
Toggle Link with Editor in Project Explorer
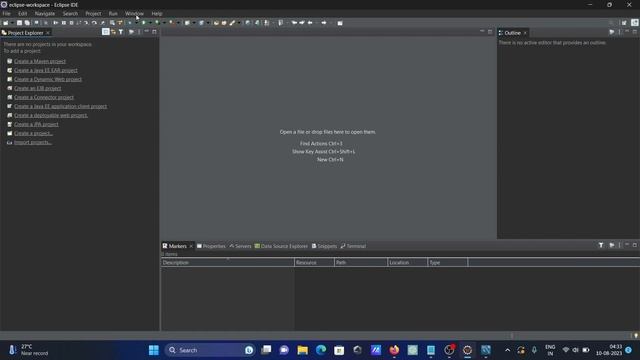[x=113, y=32]
